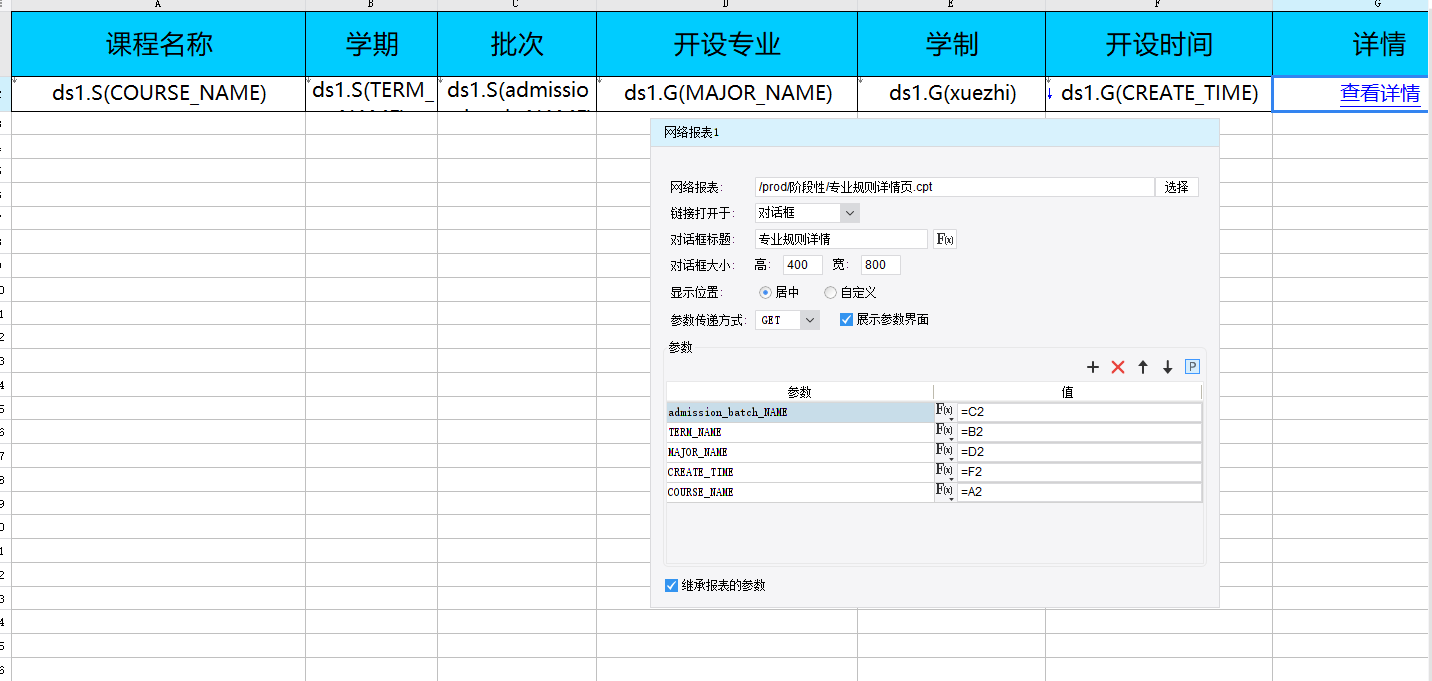The height and width of the screenshot is (681, 1432).
Task: Click the value field =A2
Action: coord(1079,492)
